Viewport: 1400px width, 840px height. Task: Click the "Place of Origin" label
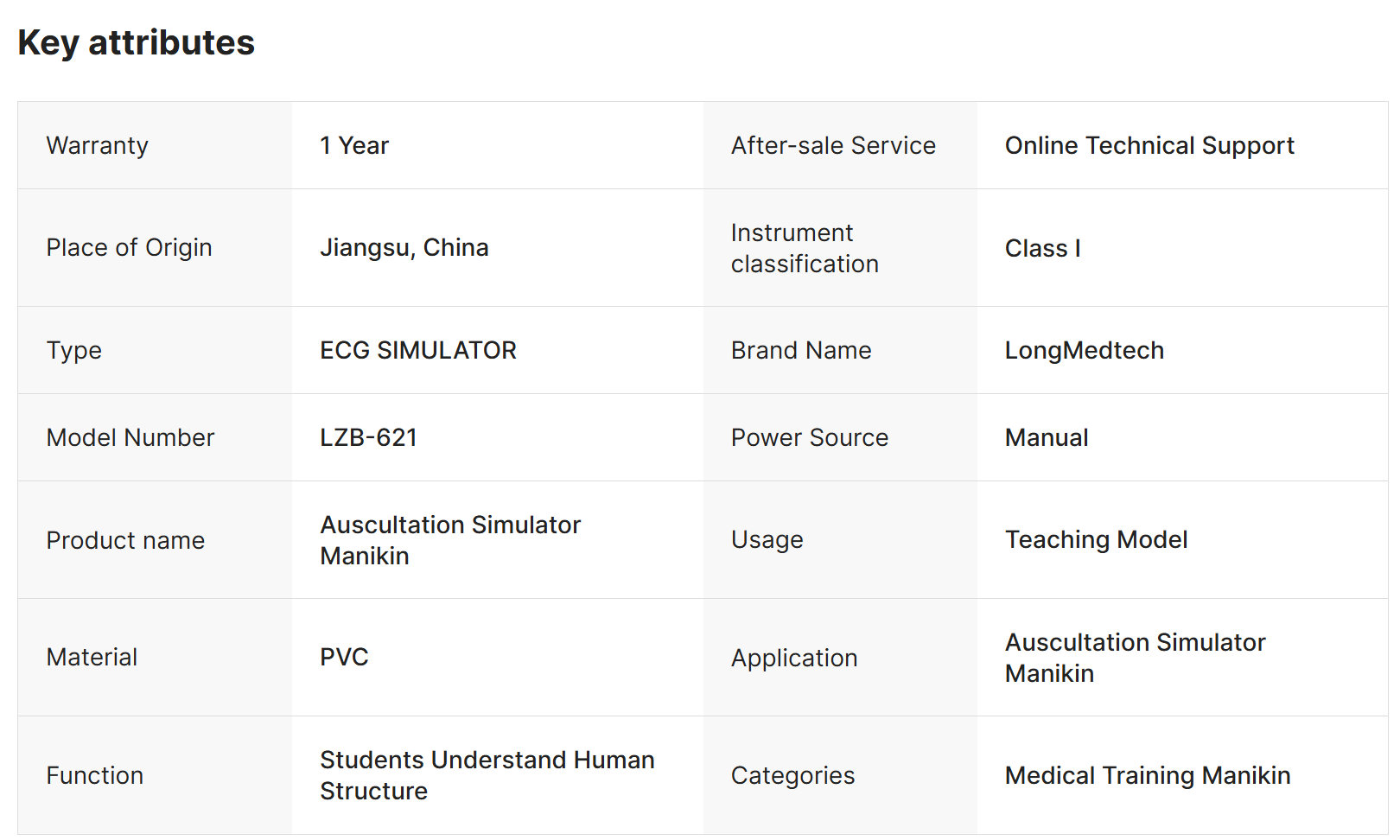129,248
